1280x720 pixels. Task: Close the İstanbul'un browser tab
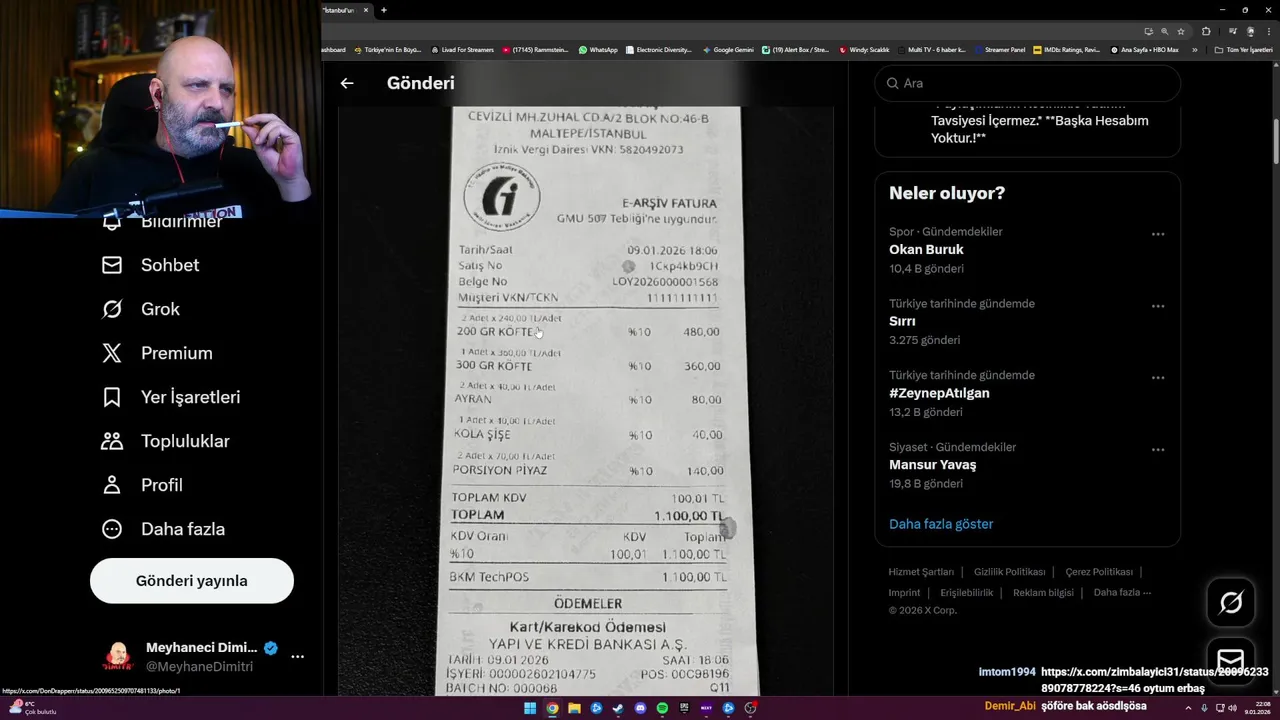pyautogui.click(x=366, y=10)
